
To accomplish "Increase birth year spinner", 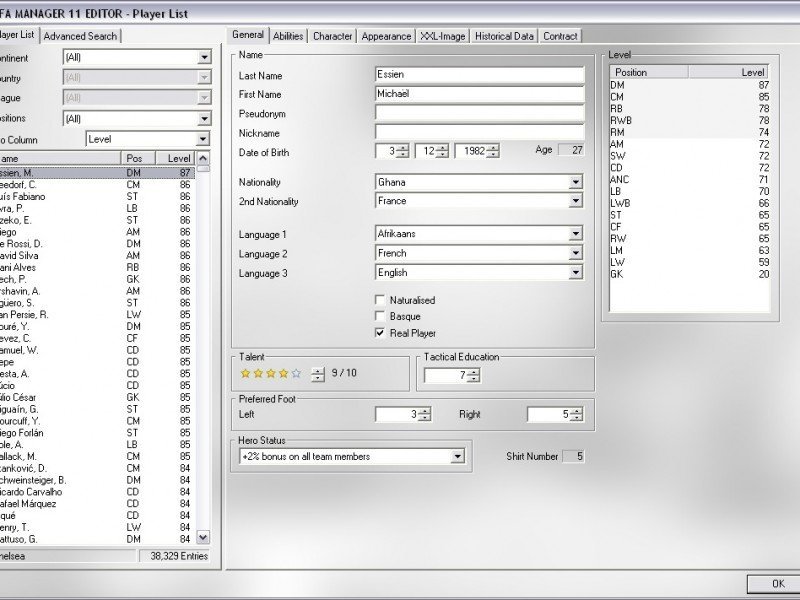I will click(491, 147).
